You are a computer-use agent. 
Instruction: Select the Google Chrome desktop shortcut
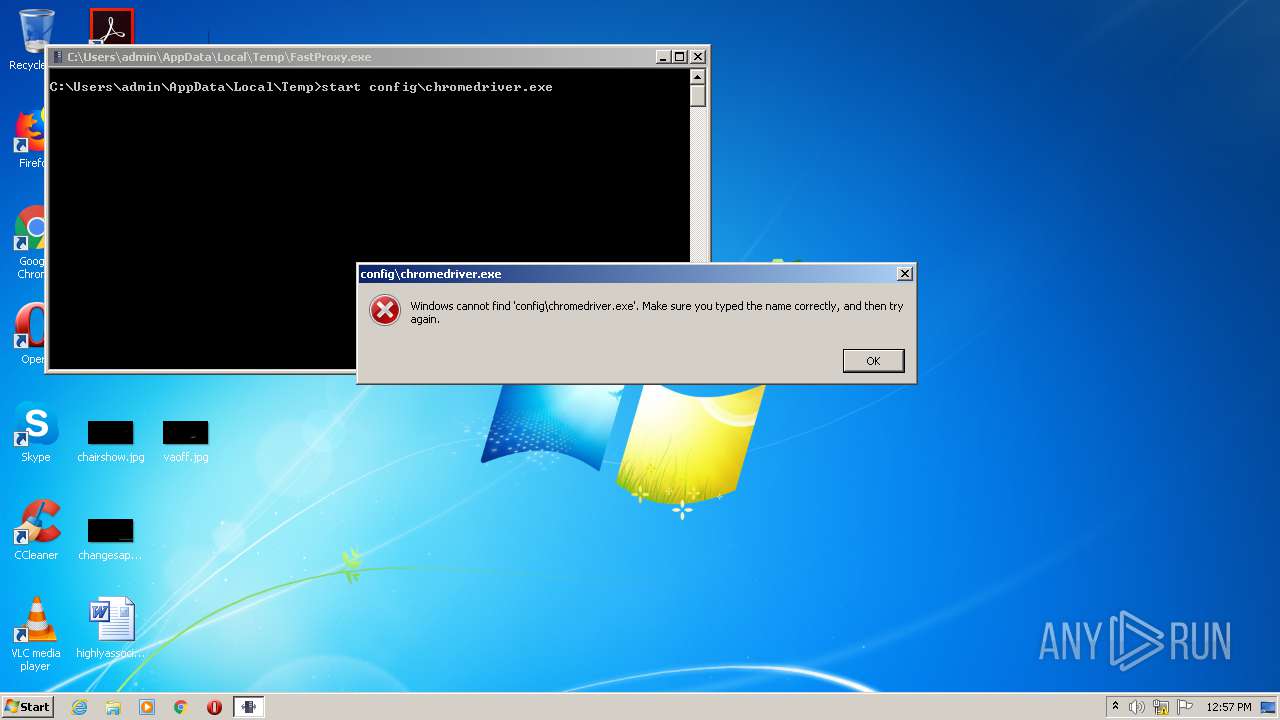coord(32,243)
